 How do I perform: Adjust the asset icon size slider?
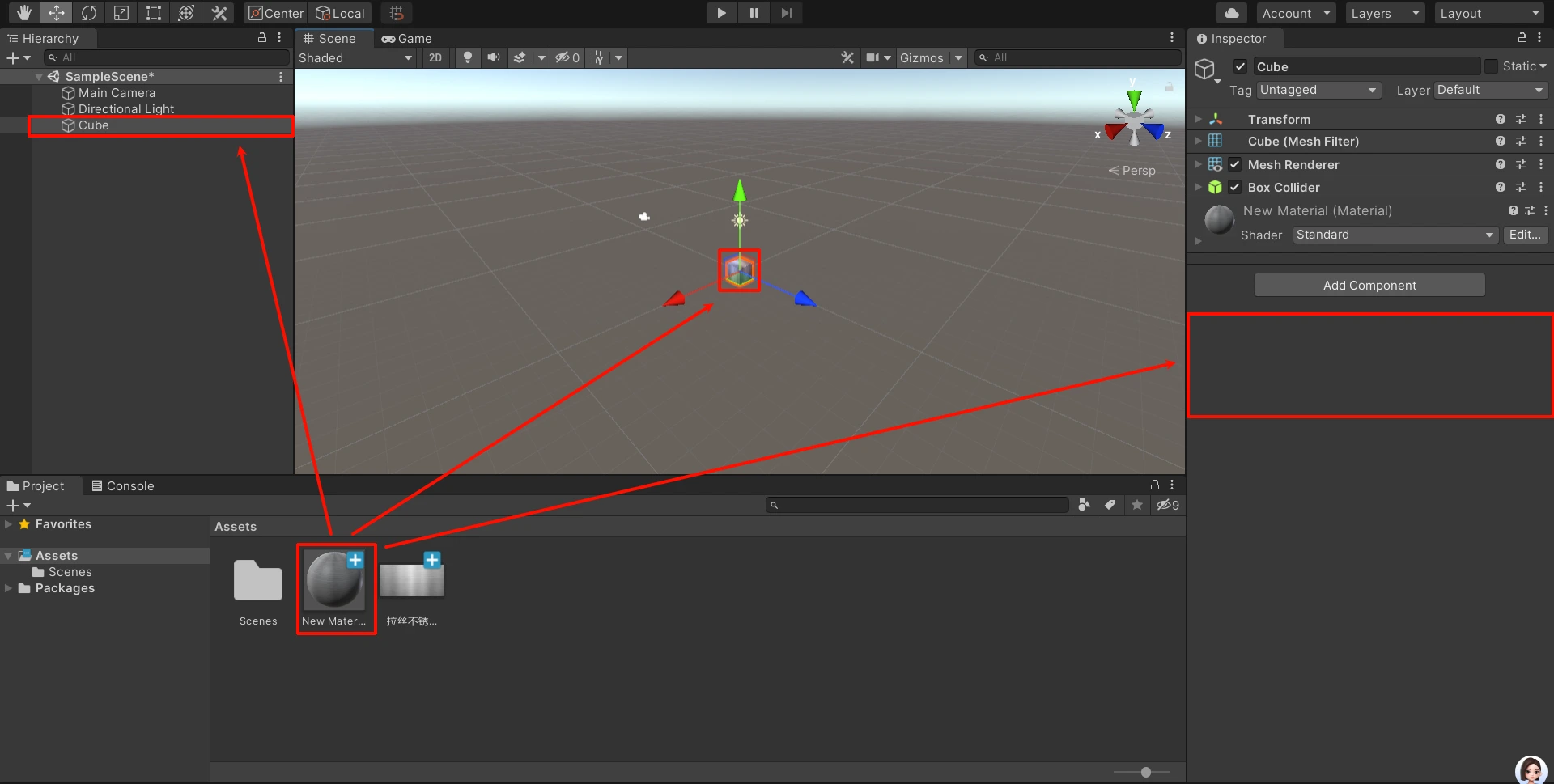(1145, 772)
